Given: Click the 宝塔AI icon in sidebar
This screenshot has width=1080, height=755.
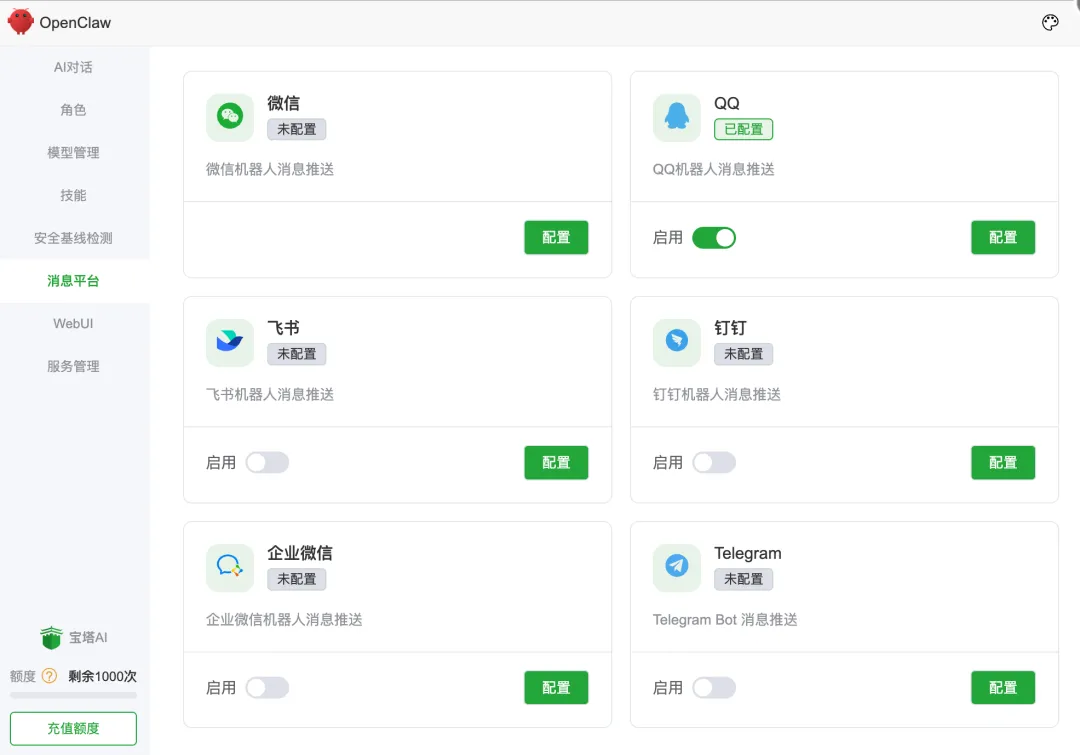Looking at the screenshot, I should [53, 637].
